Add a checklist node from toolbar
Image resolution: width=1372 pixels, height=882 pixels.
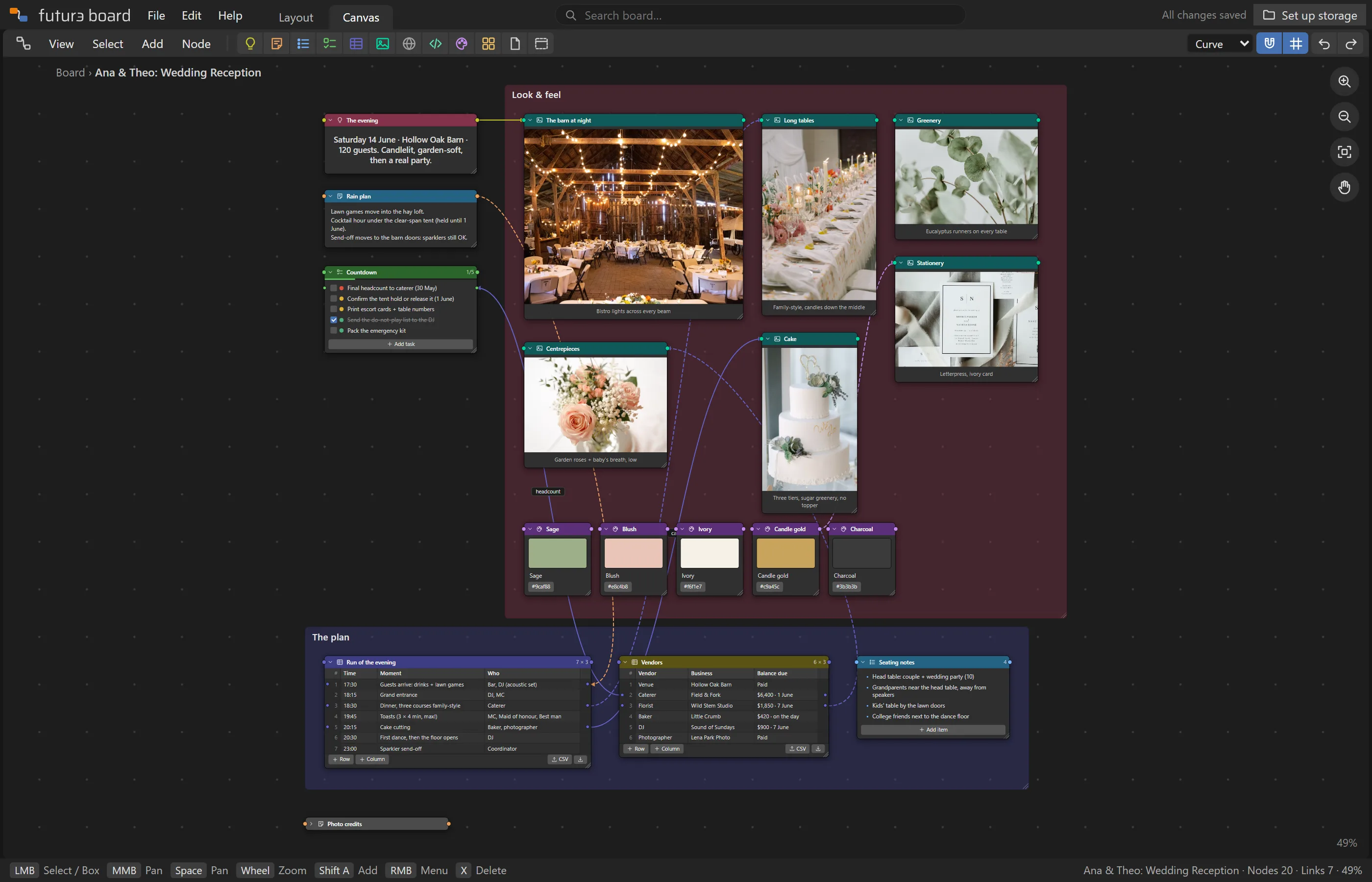pyautogui.click(x=329, y=44)
